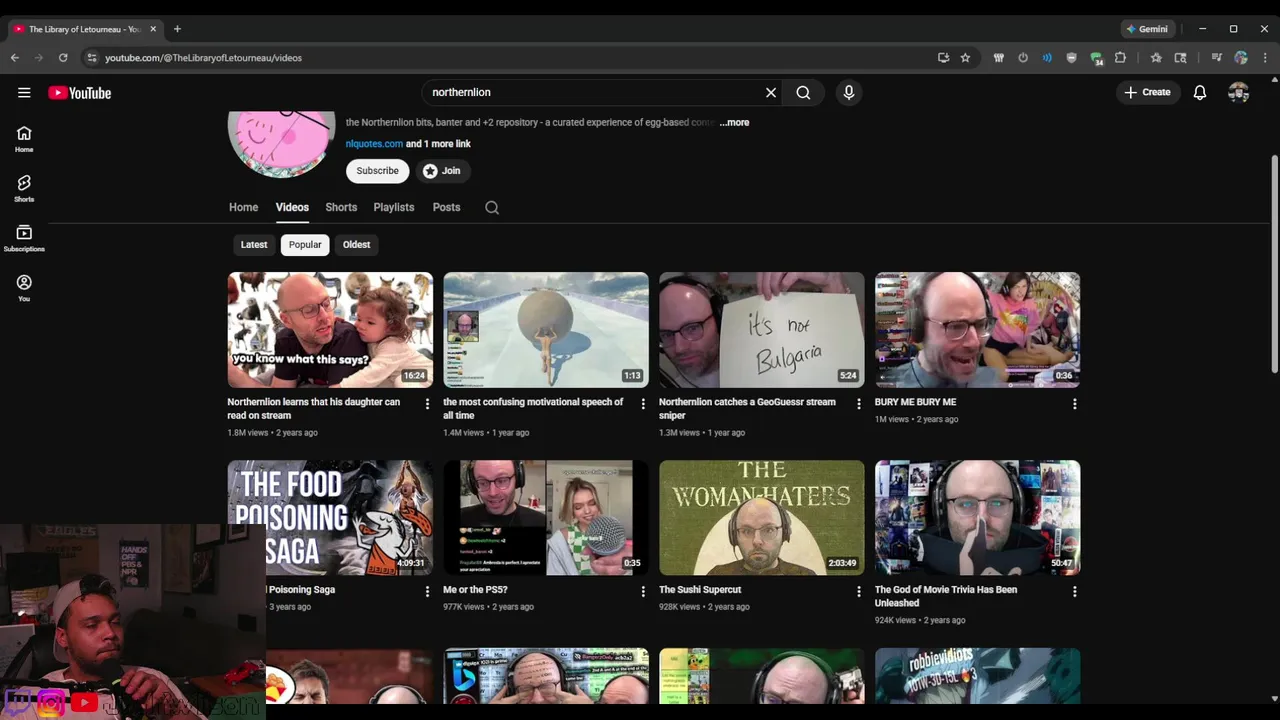1280x720 pixels.
Task: Open options for 'God of Movie Trivia' video
Action: [x=1075, y=592]
